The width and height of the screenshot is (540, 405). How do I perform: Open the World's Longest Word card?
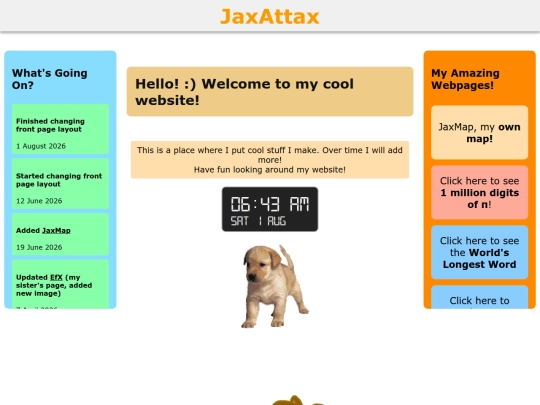[x=479, y=252]
